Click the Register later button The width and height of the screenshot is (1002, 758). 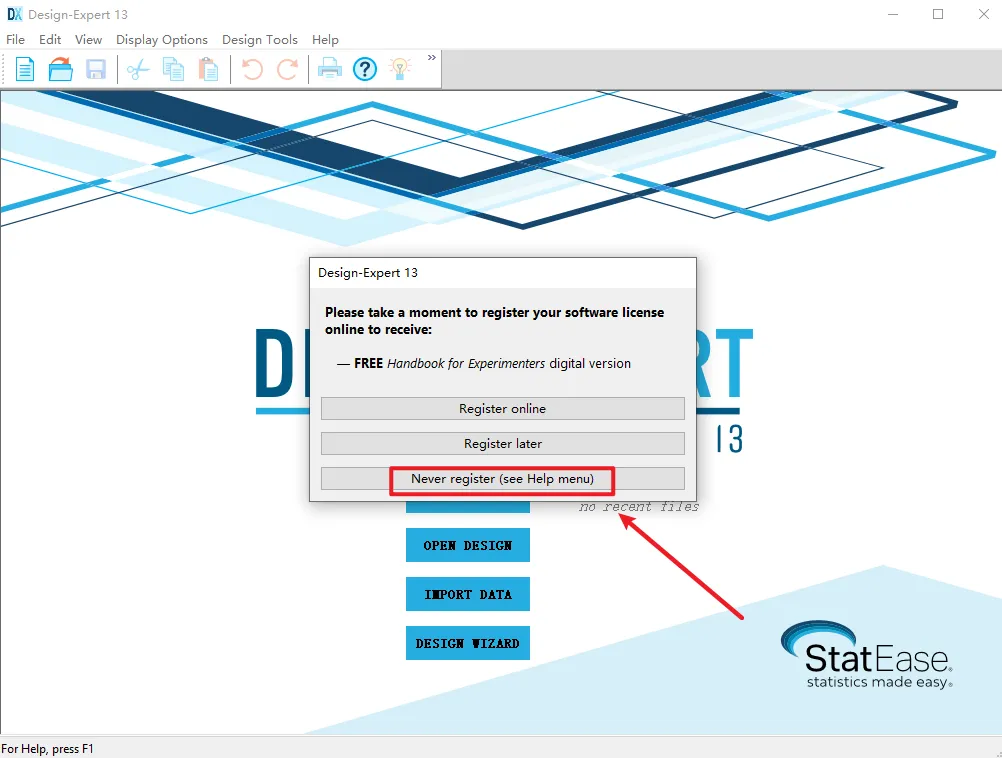pos(502,444)
